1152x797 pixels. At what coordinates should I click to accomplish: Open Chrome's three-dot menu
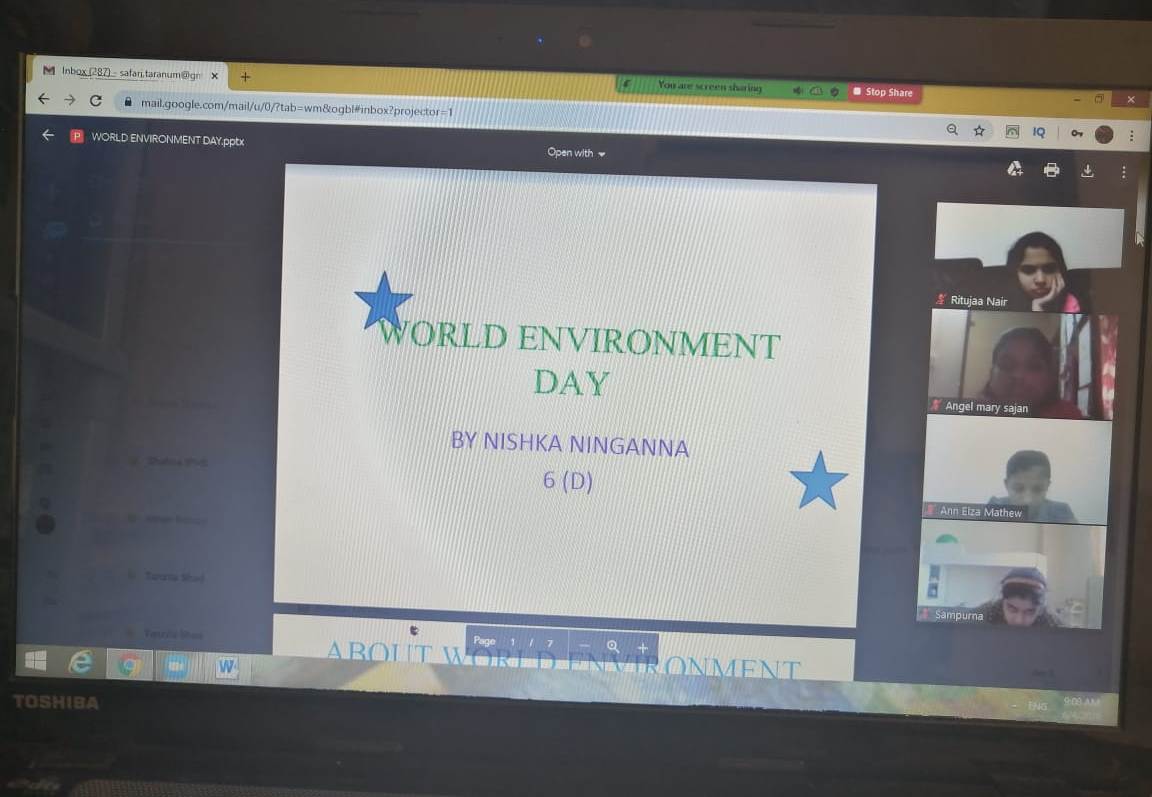1131,136
